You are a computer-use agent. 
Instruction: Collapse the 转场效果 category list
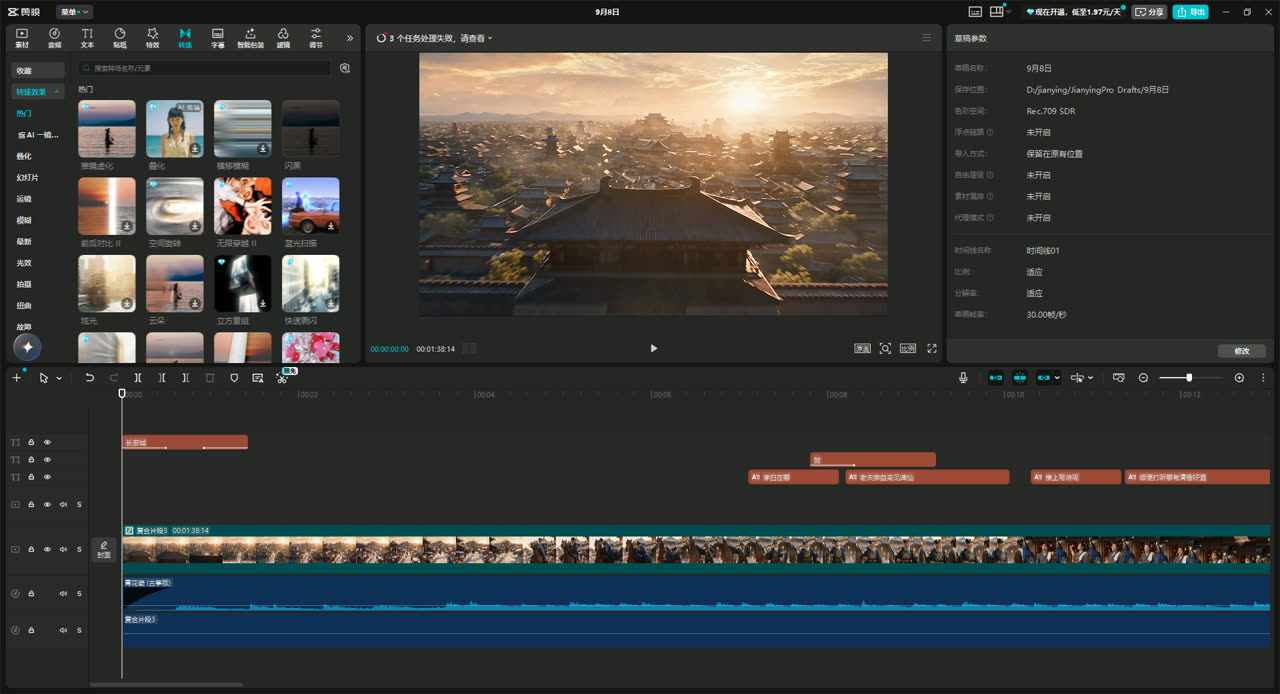click(38, 92)
